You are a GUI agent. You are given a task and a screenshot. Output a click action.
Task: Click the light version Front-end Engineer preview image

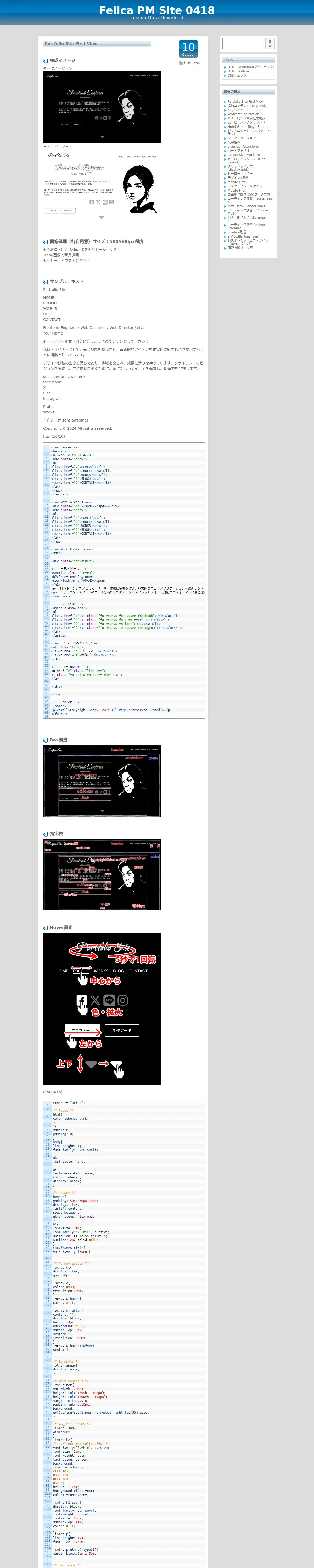[102, 186]
